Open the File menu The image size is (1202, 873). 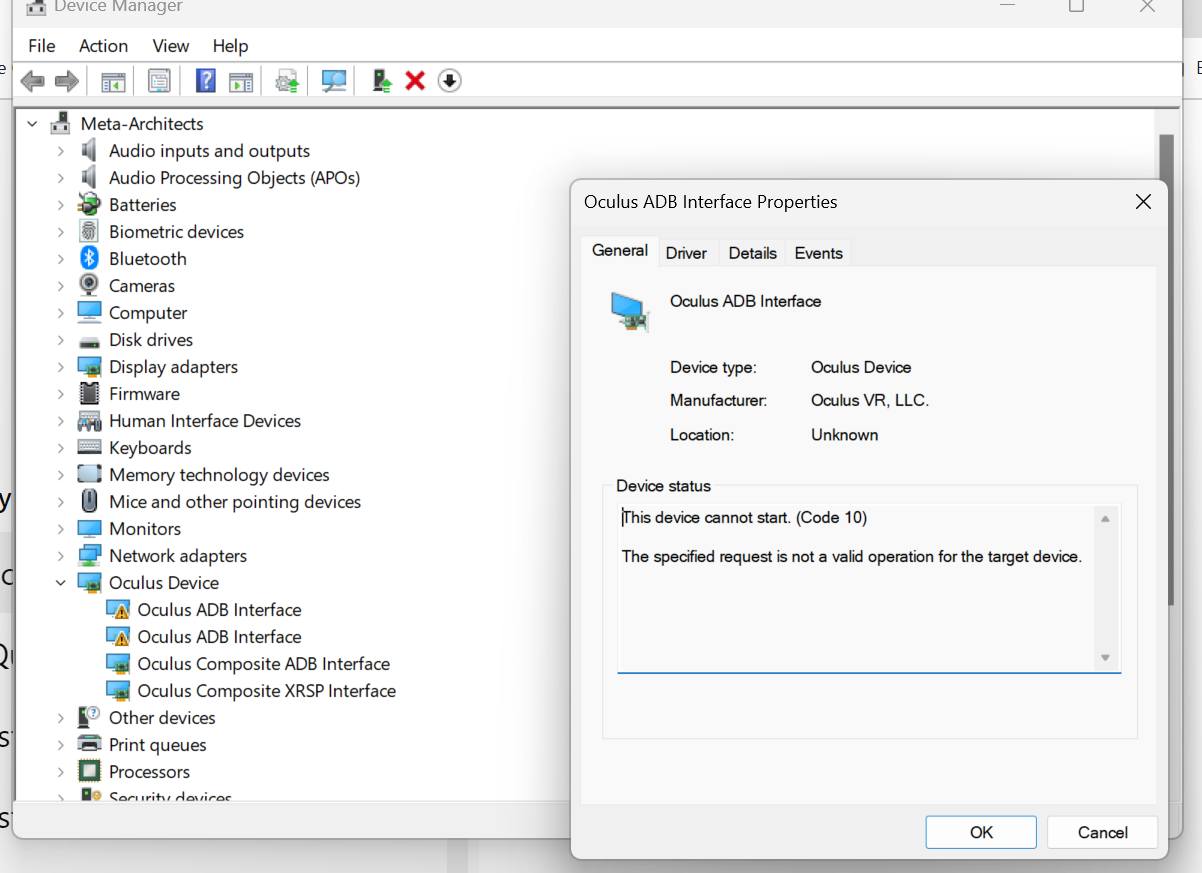[42, 46]
